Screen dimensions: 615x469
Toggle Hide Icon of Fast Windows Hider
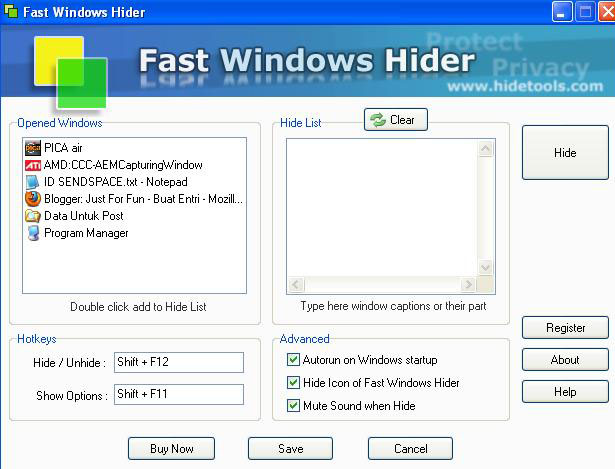click(293, 382)
